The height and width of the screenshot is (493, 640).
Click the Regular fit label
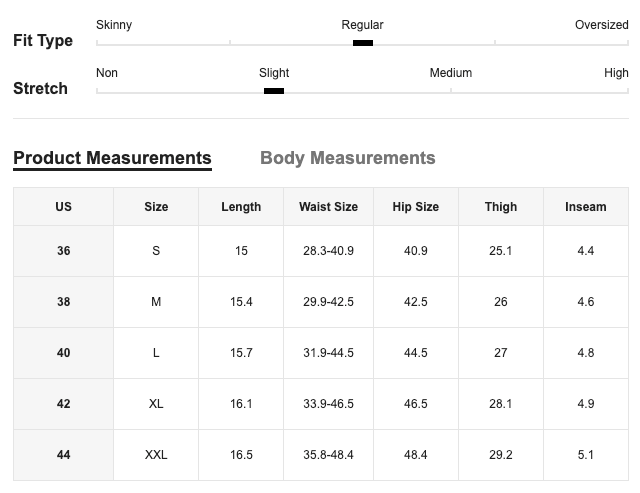click(362, 25)
